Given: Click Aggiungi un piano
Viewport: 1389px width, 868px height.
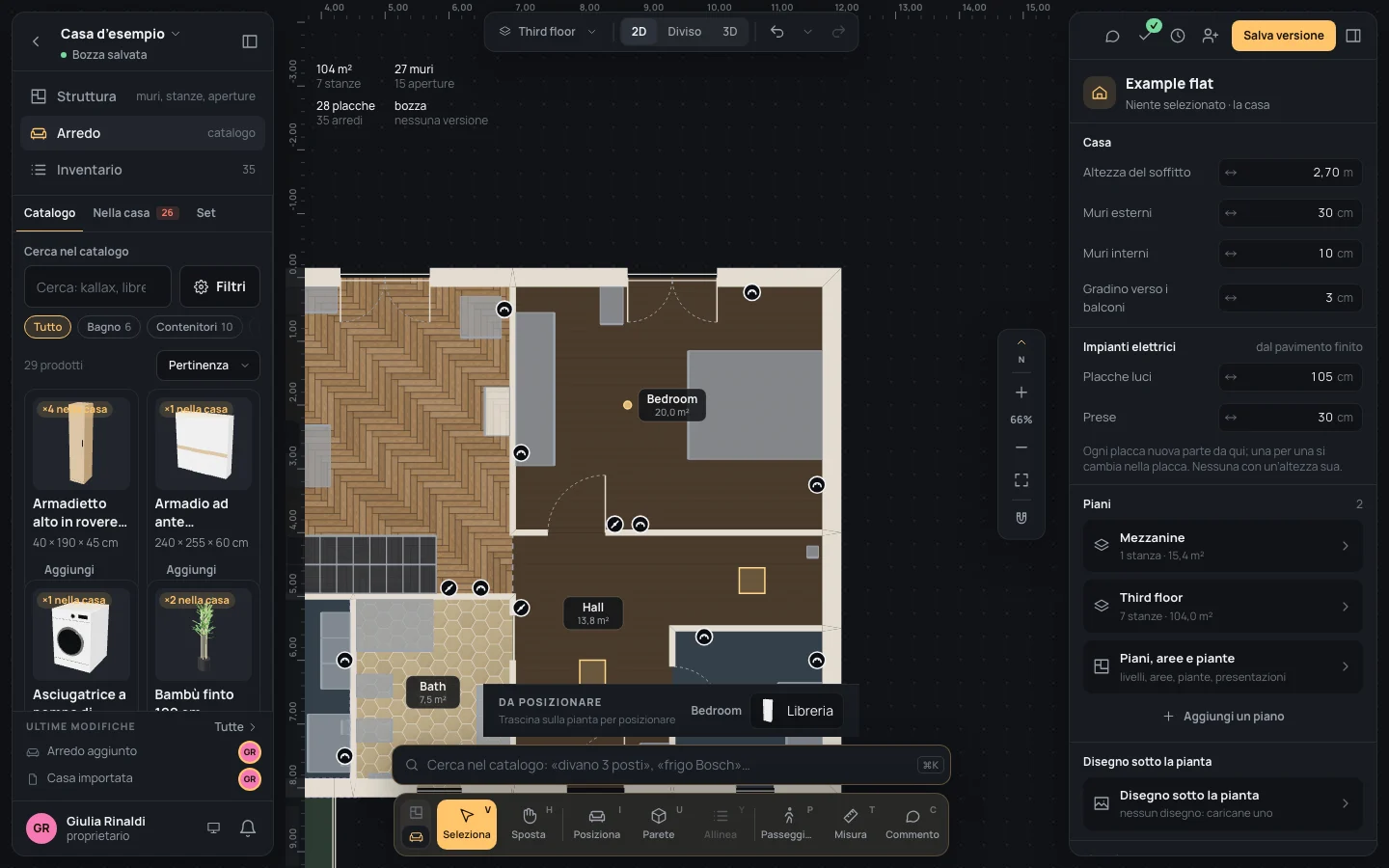Looking at the screenshot, I should click(1223, 717).
